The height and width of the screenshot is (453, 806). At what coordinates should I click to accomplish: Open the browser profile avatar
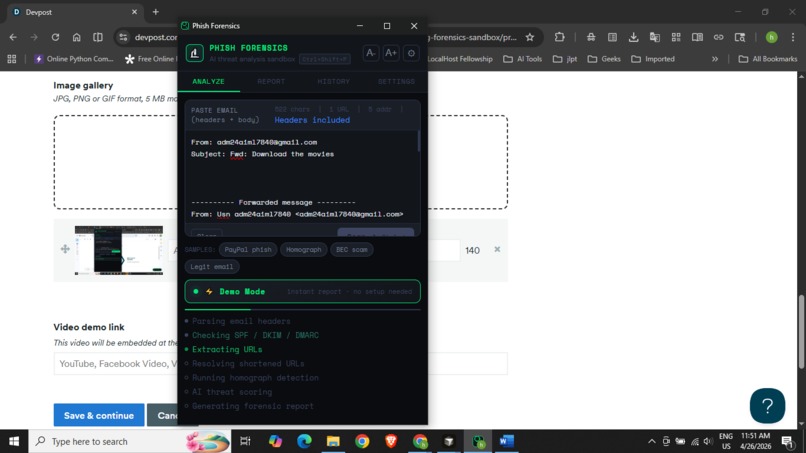[772, 37]
